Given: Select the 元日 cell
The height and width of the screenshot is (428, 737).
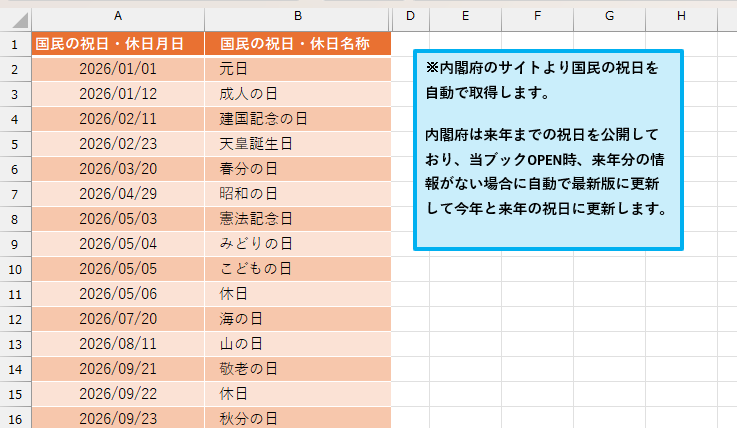Looking at the screenshot, I should coord(298,69).
